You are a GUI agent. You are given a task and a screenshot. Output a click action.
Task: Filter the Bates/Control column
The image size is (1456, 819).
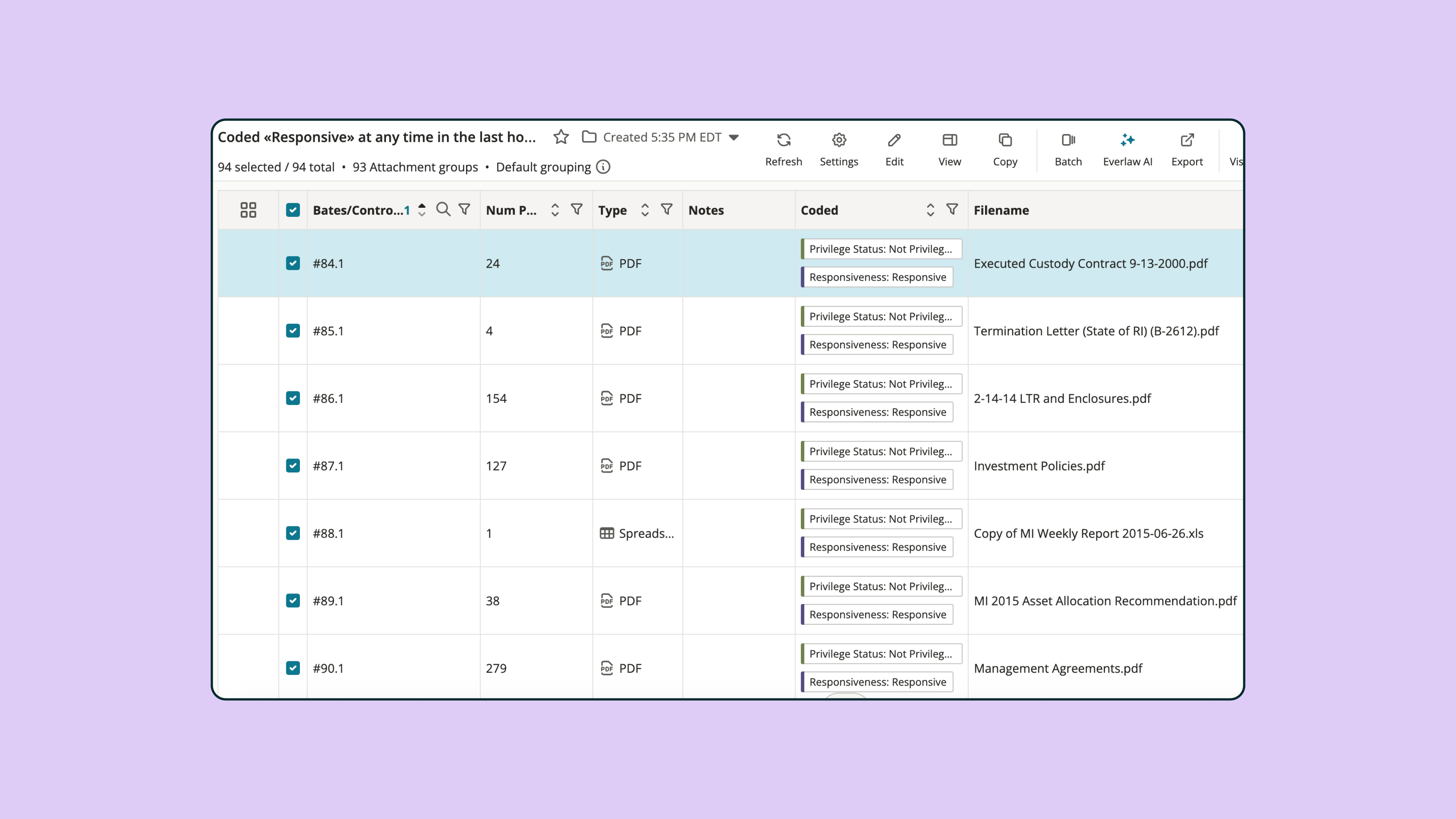click(x=464, y=209)
